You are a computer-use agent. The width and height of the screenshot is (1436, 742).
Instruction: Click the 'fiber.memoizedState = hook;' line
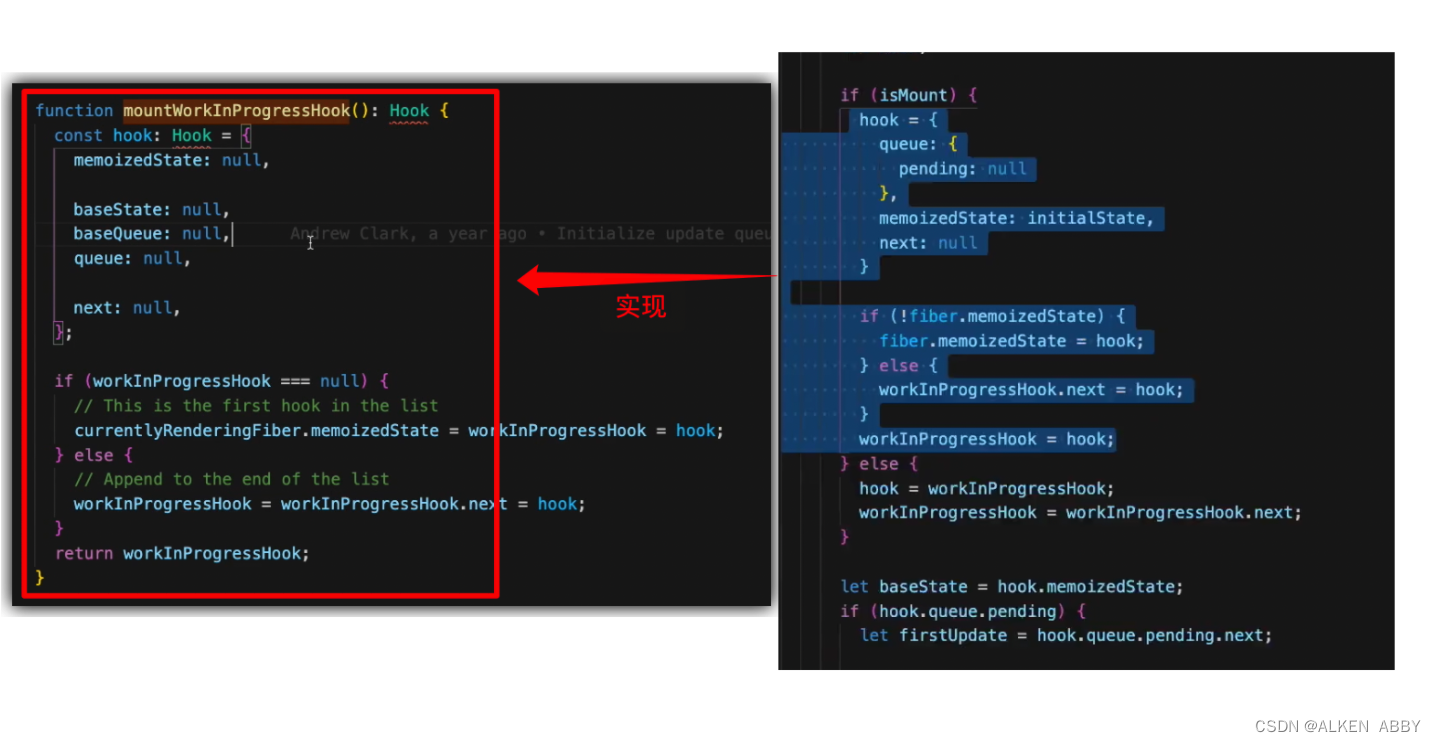click(1012, 341)
